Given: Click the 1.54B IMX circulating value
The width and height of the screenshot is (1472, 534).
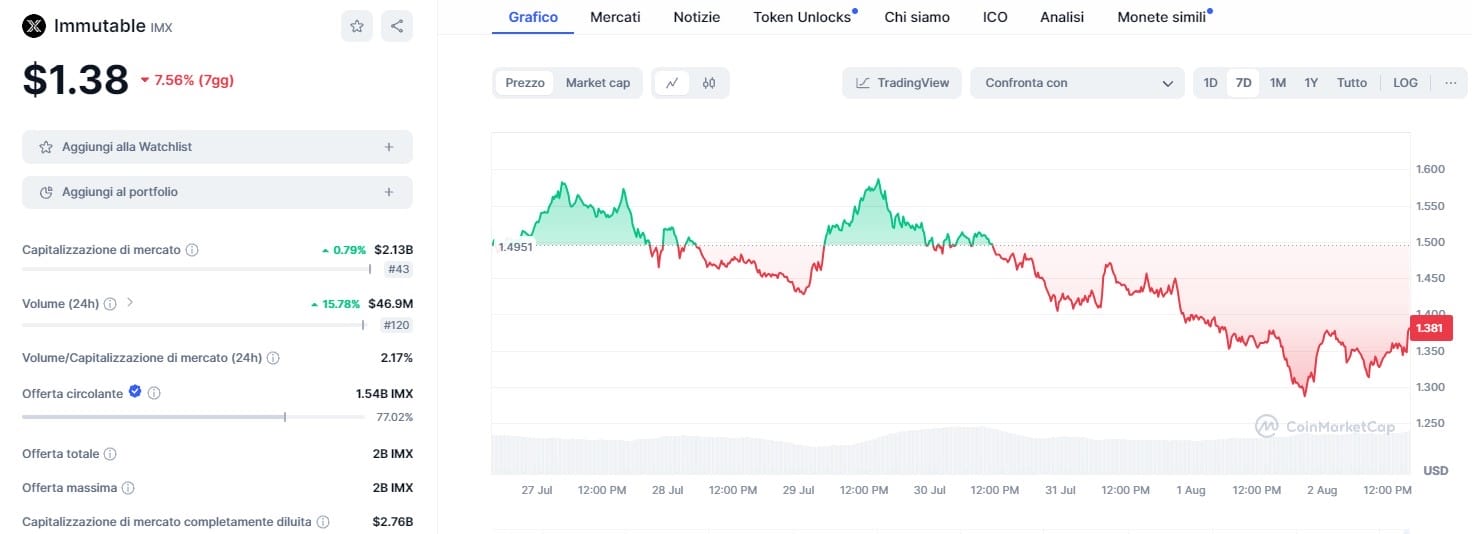Looking at the screenshot, I should pyautogui.click(x=384, y=394).
